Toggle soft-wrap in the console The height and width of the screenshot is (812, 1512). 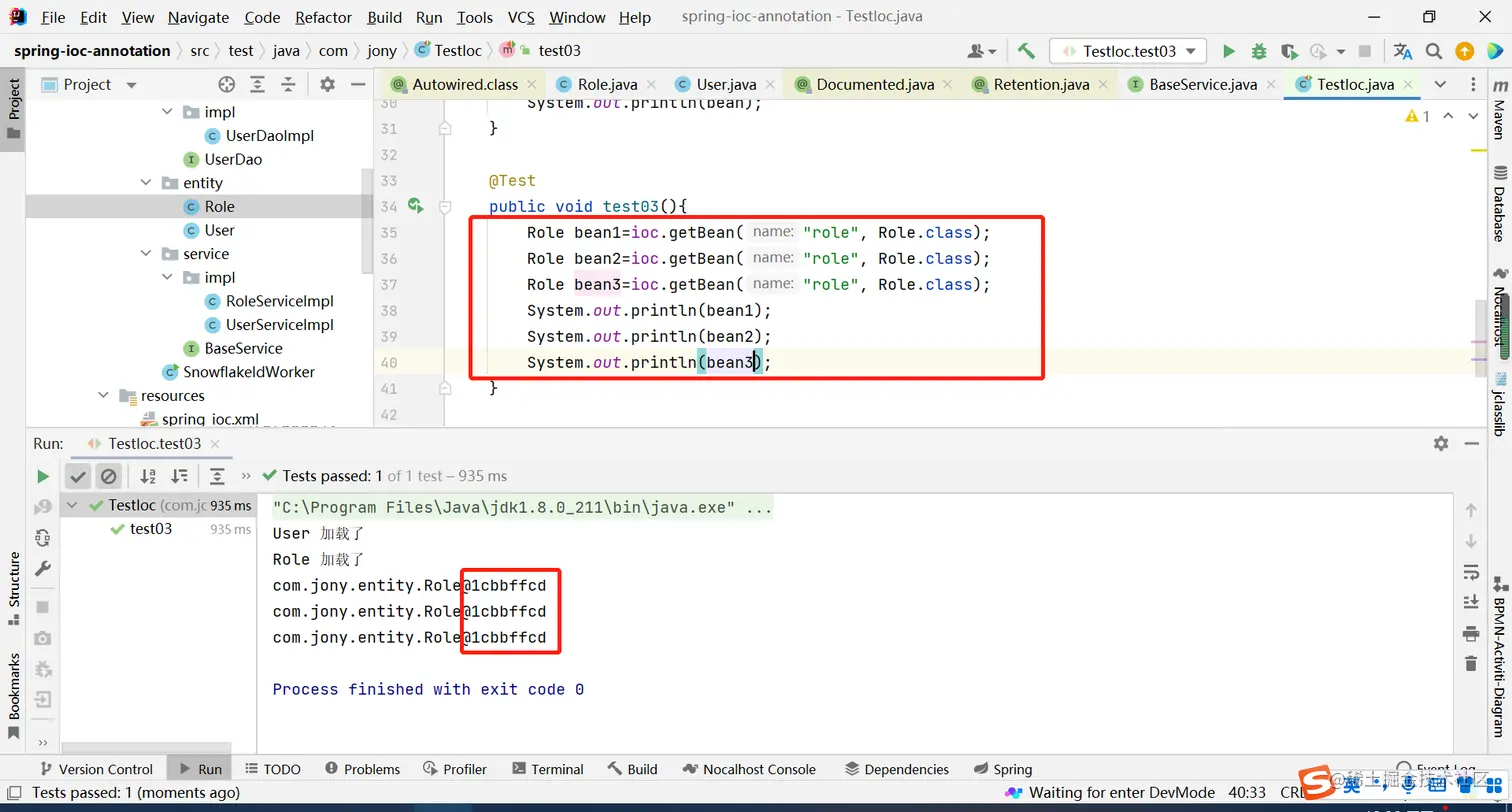click(x=1470, y=572)
